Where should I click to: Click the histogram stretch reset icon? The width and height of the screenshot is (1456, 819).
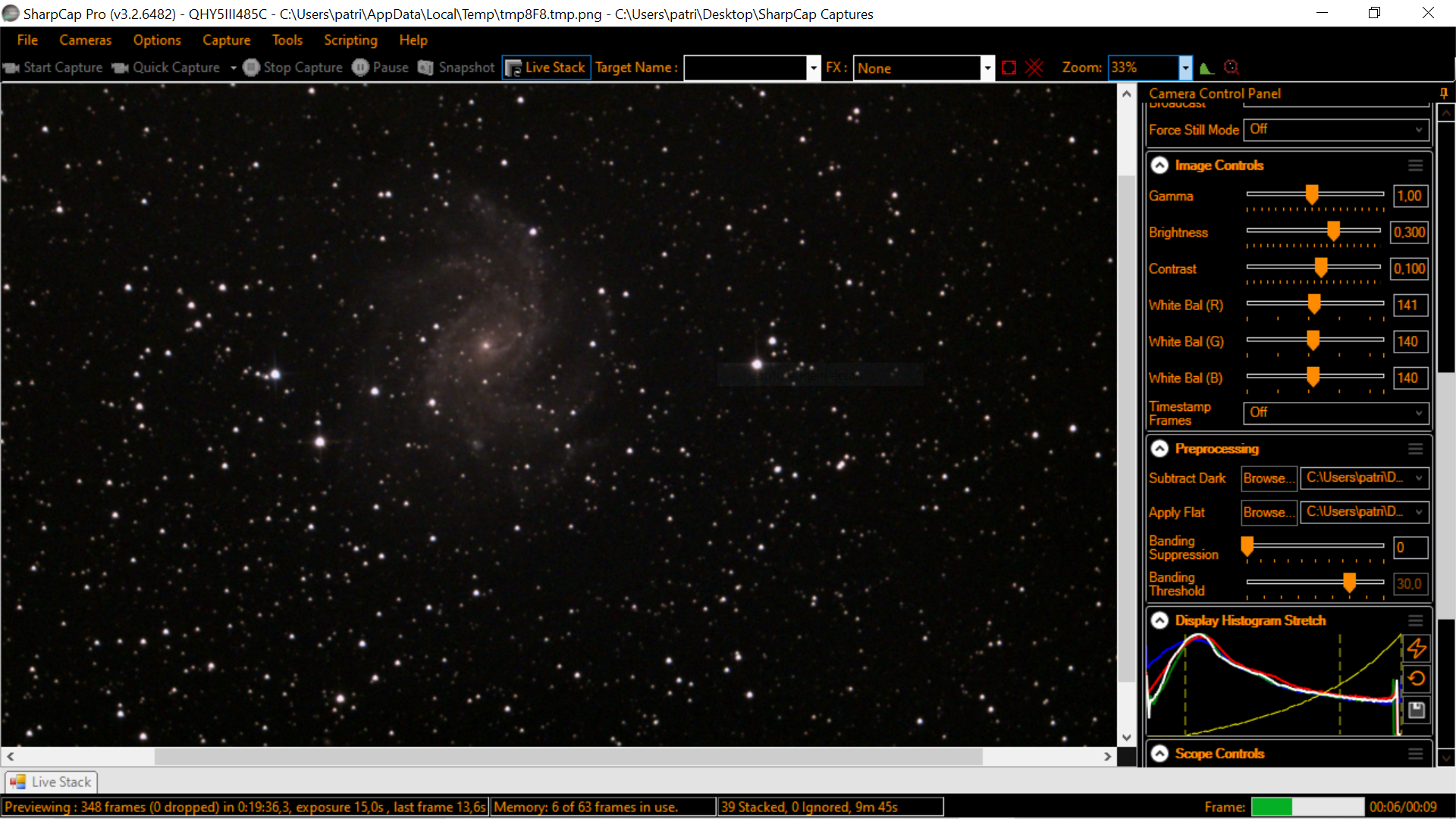coord(1417,679)
